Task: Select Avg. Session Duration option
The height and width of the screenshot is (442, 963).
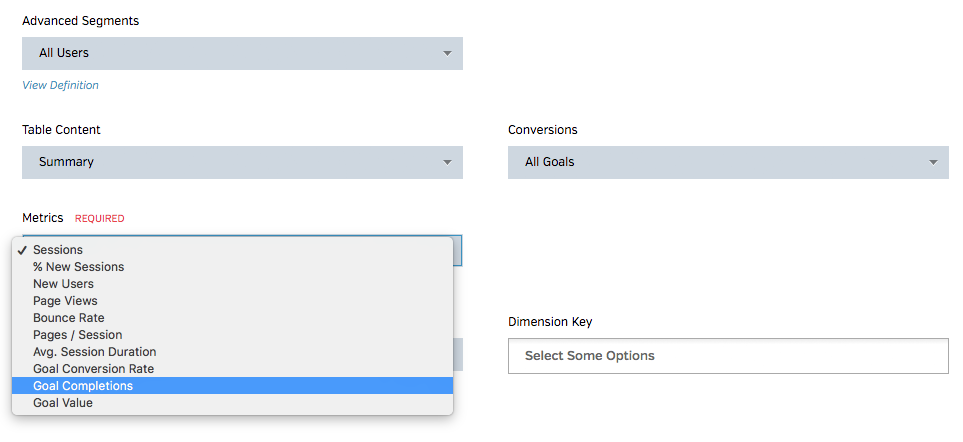Action: click(94, 352)
